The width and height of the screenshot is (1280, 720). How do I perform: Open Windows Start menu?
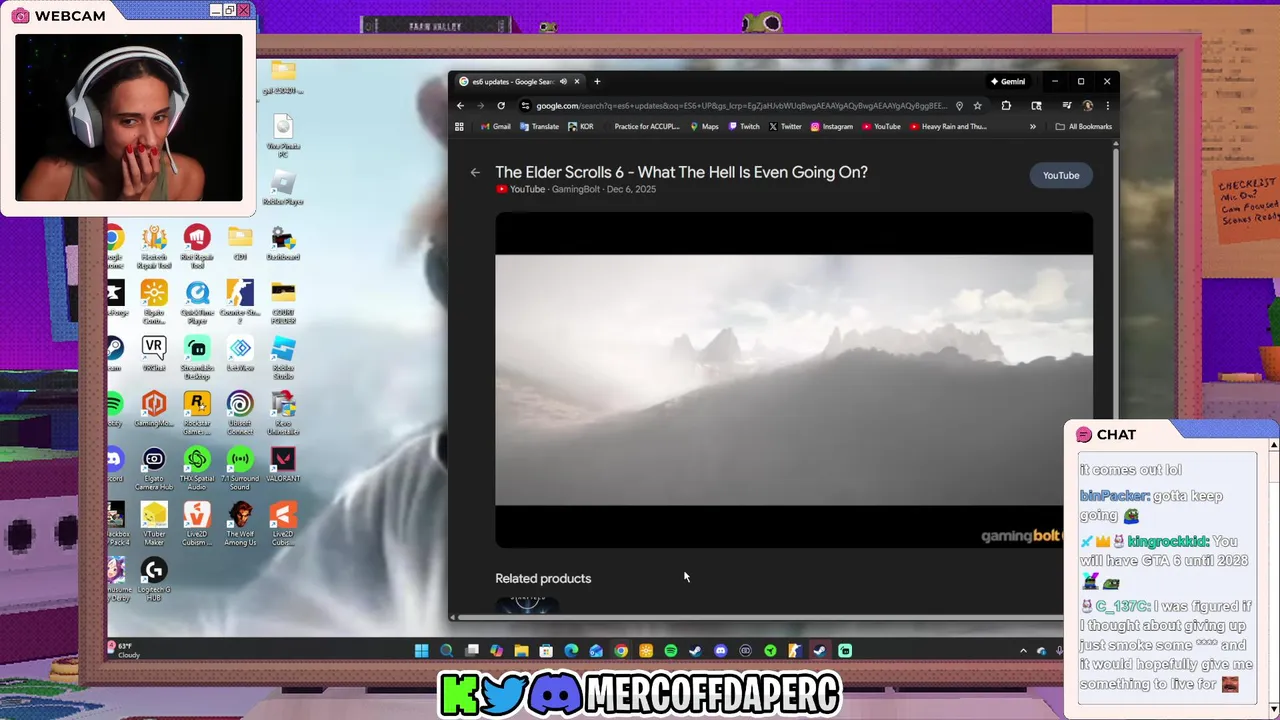click(421, 651)
